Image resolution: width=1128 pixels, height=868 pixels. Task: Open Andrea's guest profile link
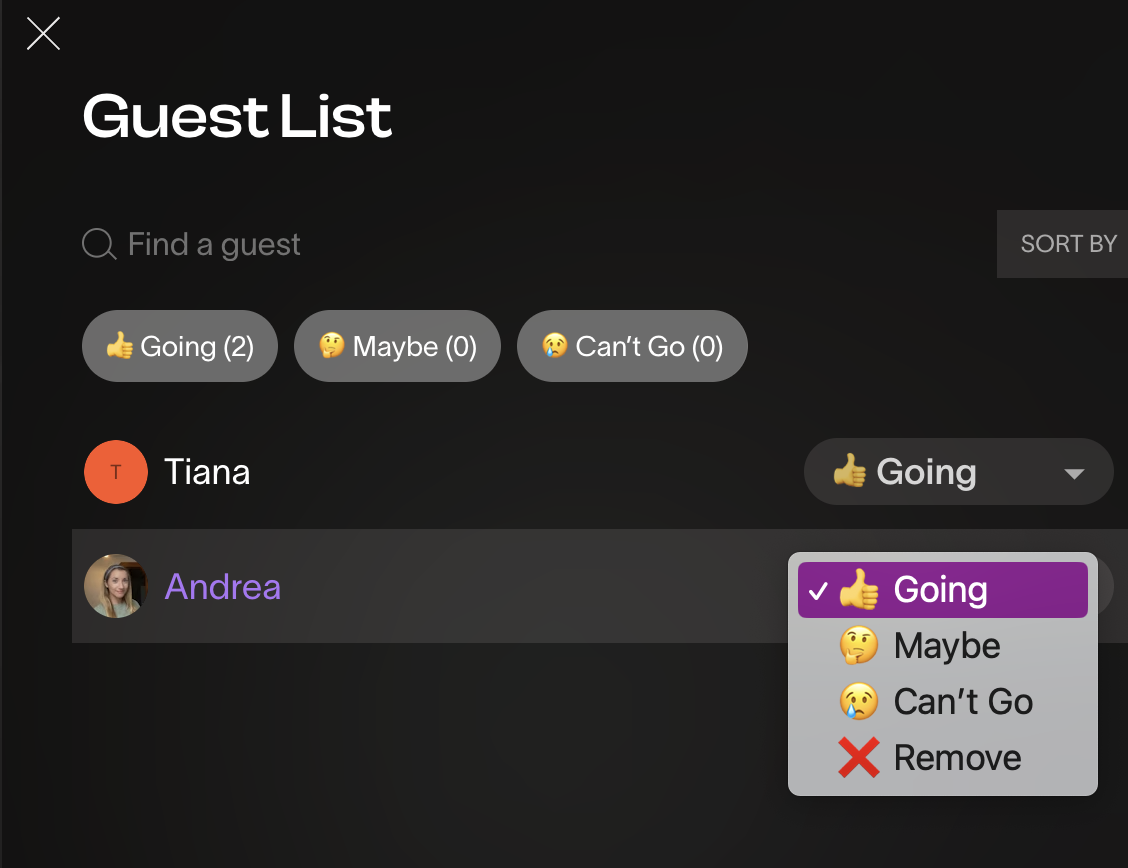pos(222,587)
